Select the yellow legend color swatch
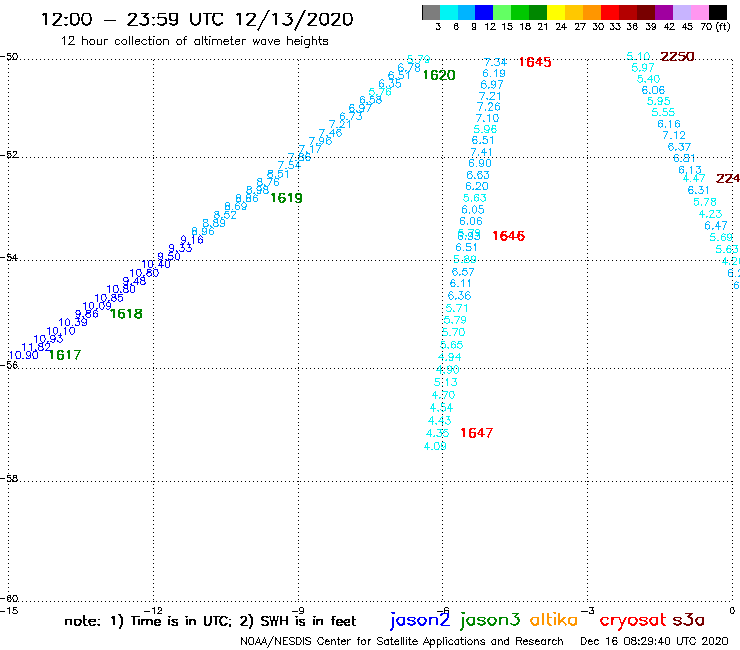Image resolution: width=740 pixels, height=650 pixels. (556, 12)
